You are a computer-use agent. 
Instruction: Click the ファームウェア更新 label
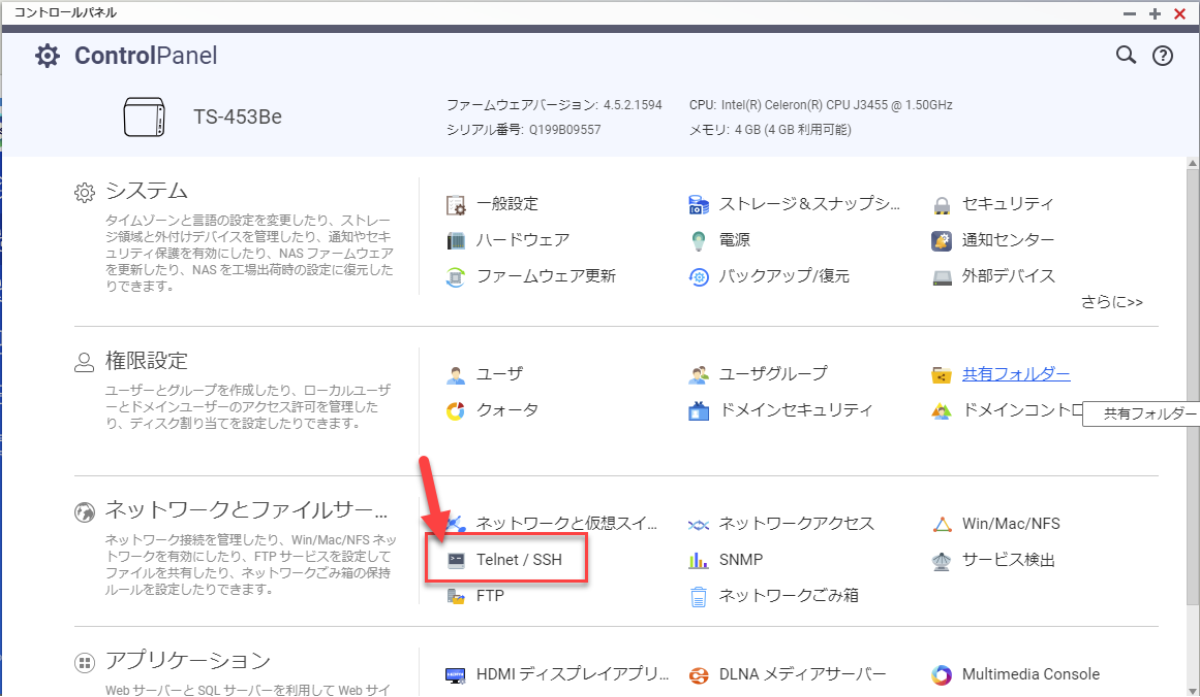coord(546,276)
